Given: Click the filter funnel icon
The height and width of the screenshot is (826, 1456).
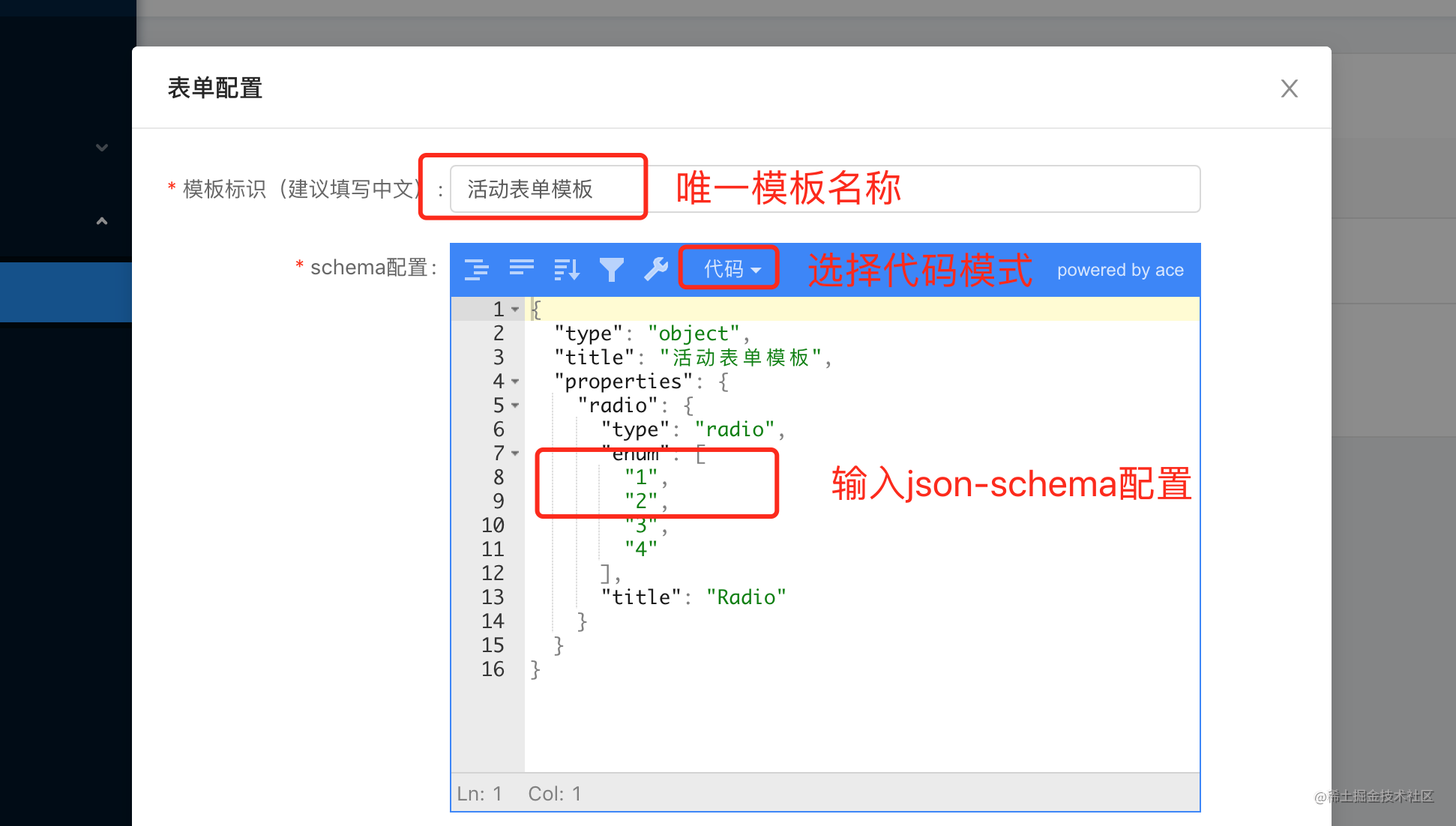Looking at the screenshot, I should pos(611,269).
